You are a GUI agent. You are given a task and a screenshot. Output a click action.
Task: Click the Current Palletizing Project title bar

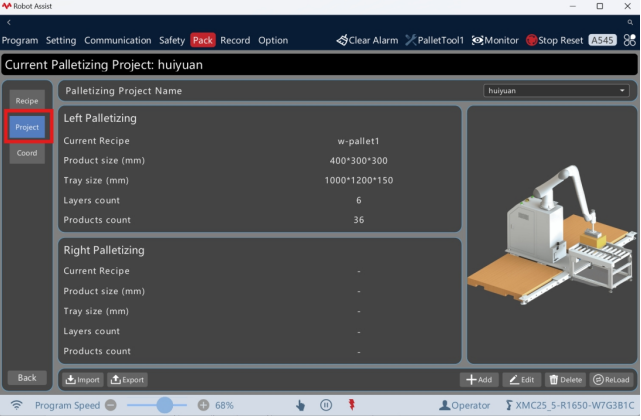(x=319, y=65)
